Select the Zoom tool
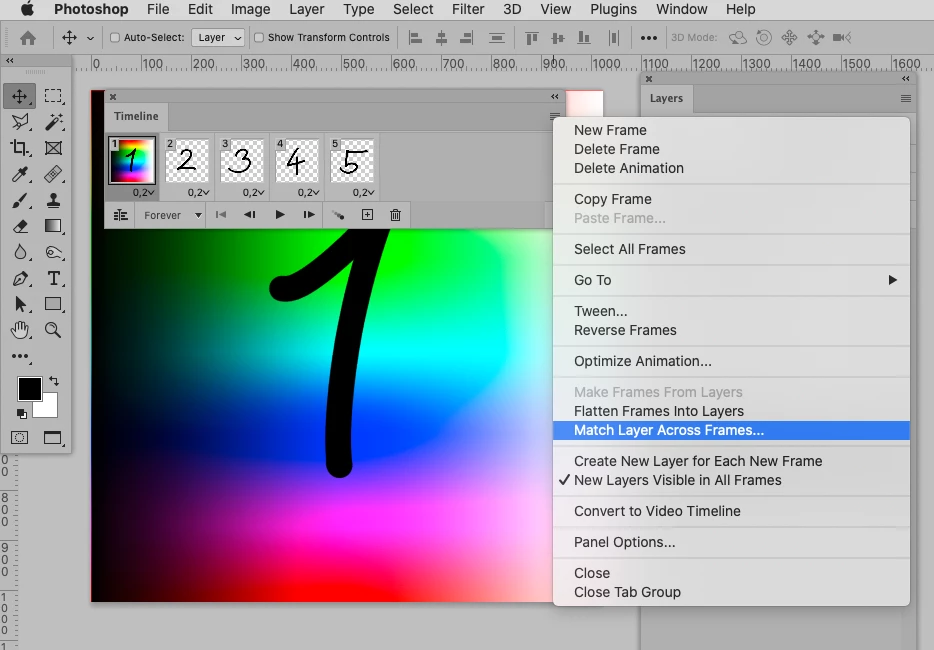Image resolution: width=934 pixels, height=650 pixels. coord(53,330)
